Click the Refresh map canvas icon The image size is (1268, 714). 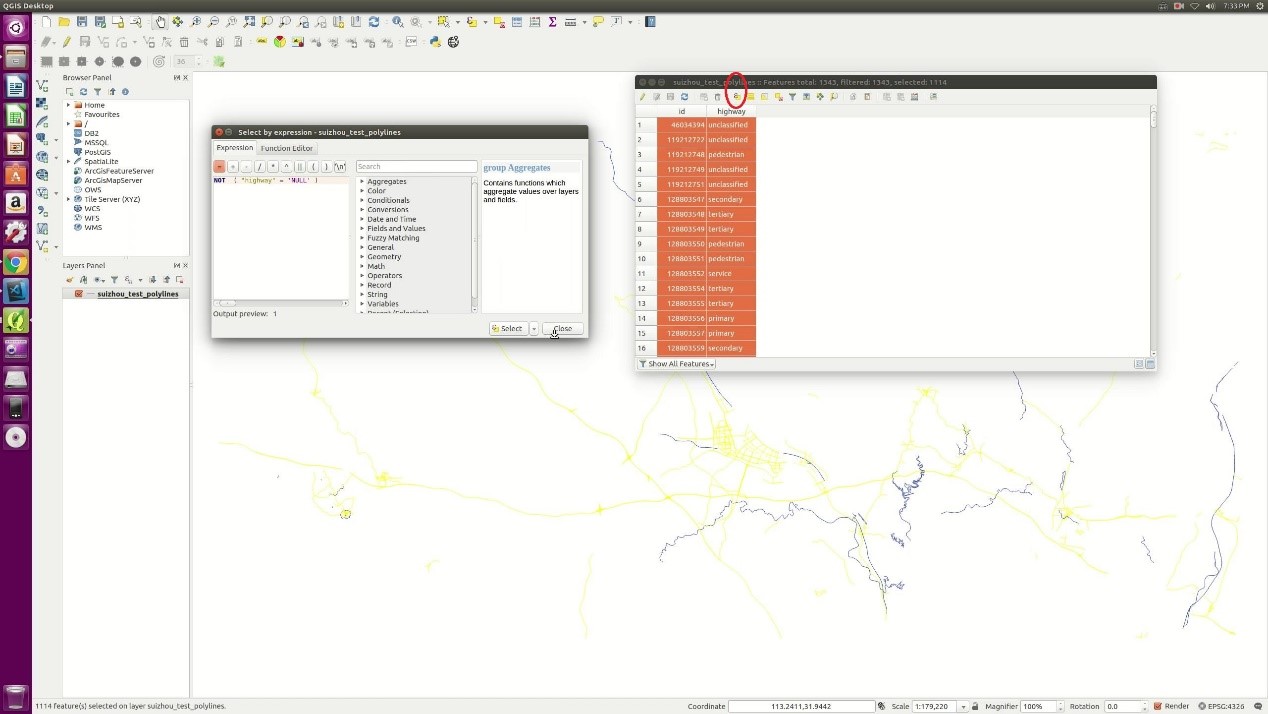[x=374, y=21]
